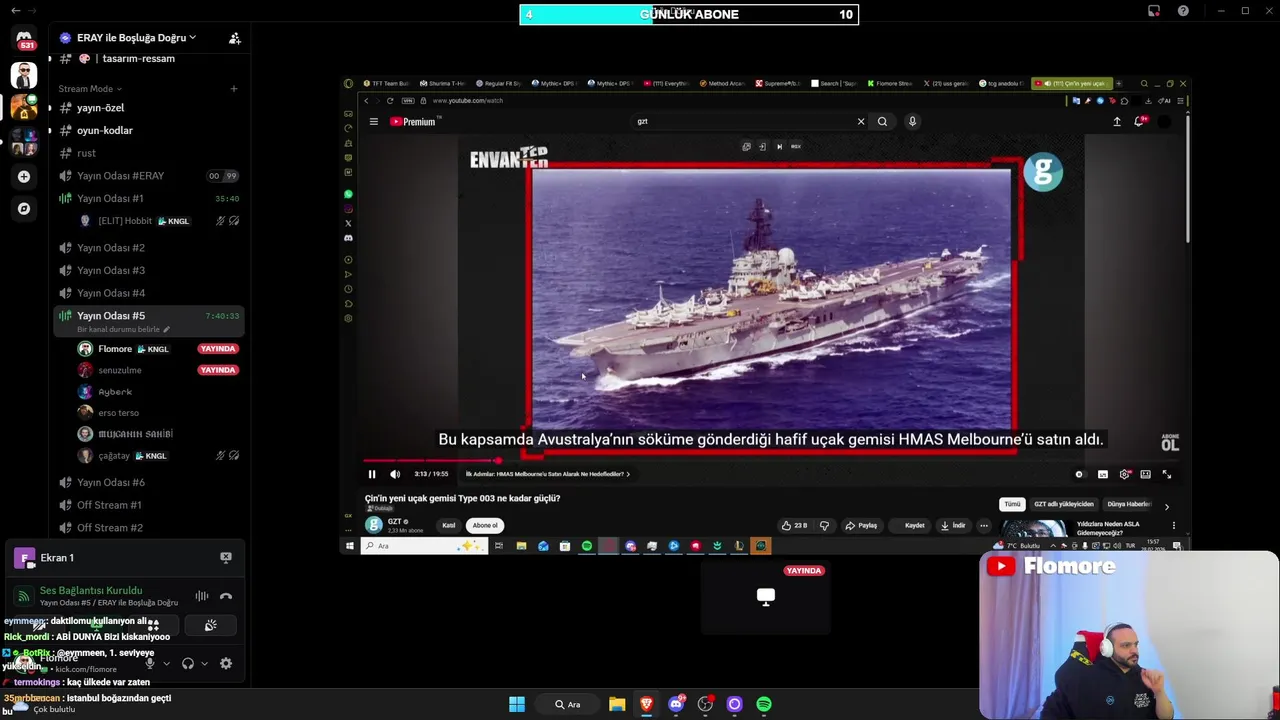Like the video showing 23 B likes
Image resolution: width=1280 pixels, height=720 pixels.
point(795,525)
